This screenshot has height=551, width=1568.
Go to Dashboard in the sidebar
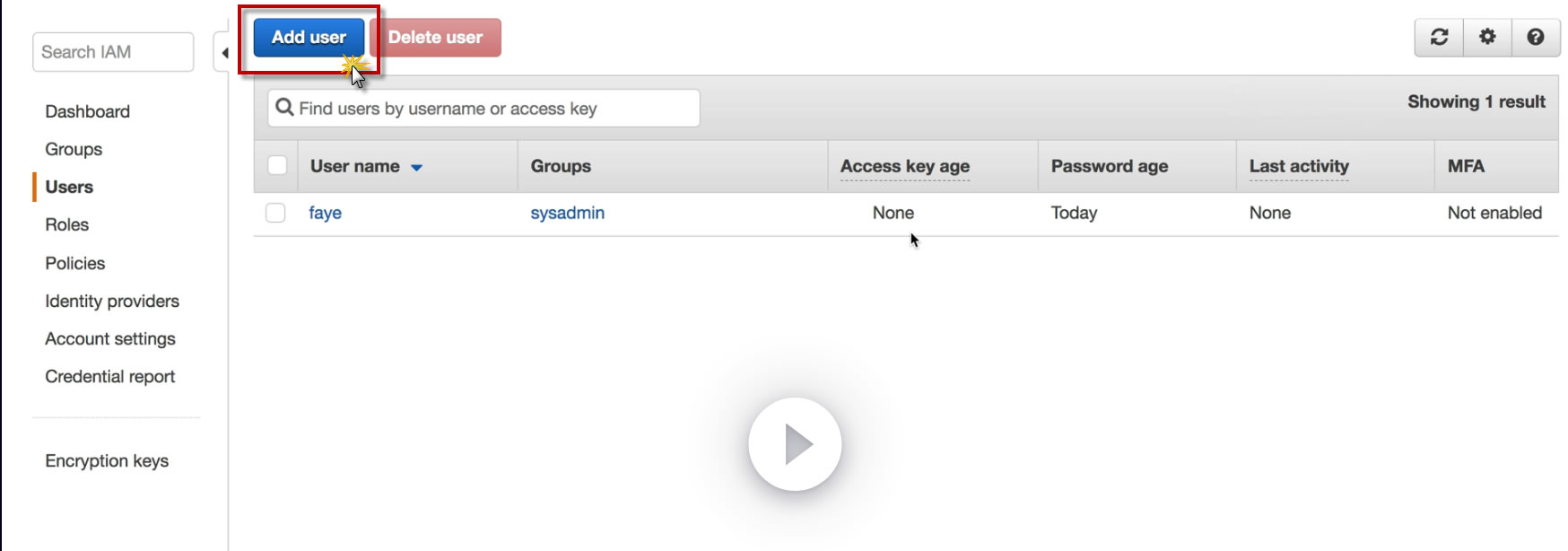coord(87,111)
